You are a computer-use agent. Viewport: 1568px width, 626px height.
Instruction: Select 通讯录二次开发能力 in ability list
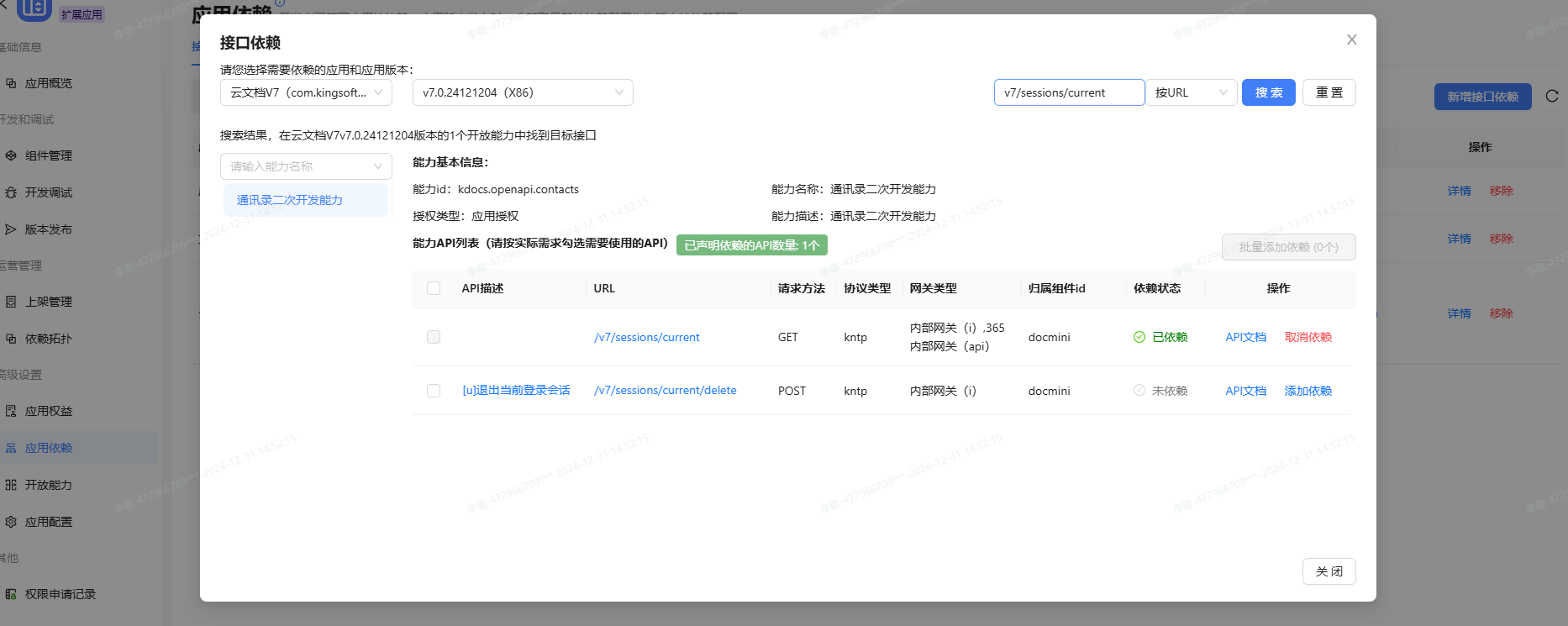click(x=306, y=200)
